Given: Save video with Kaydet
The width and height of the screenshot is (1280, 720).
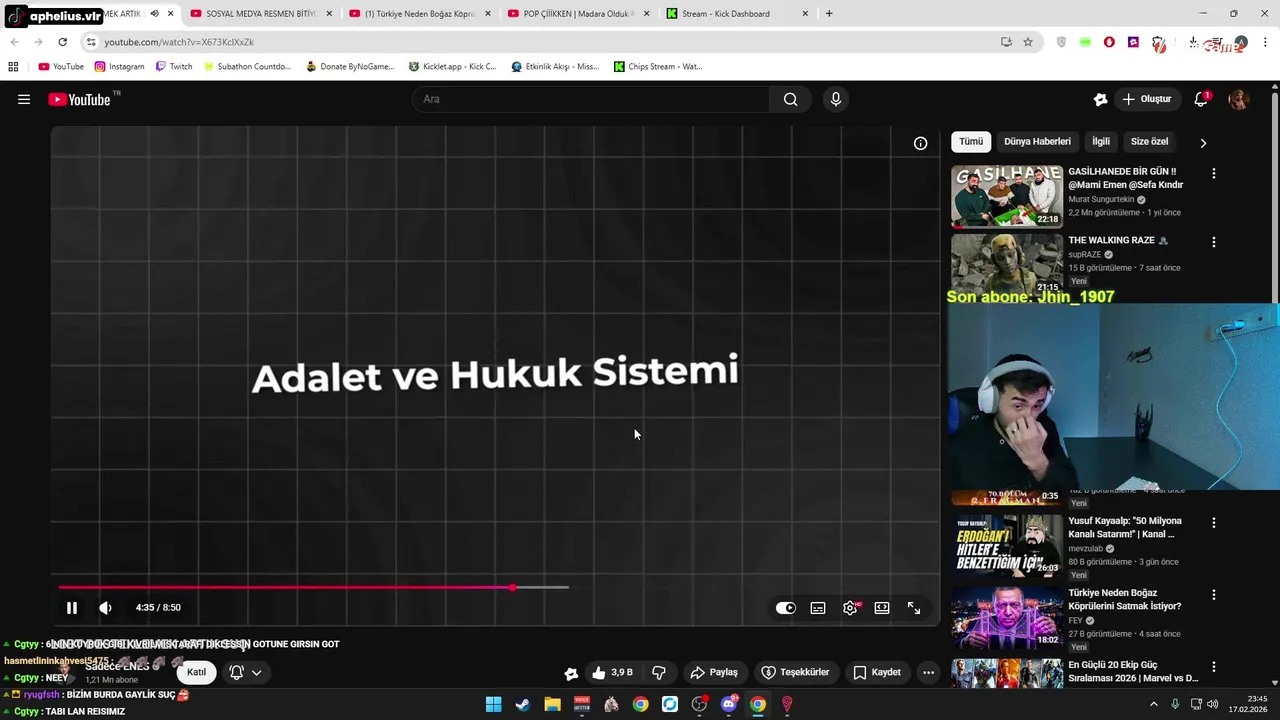Looking at the screenshot, I should click(877, 672).
